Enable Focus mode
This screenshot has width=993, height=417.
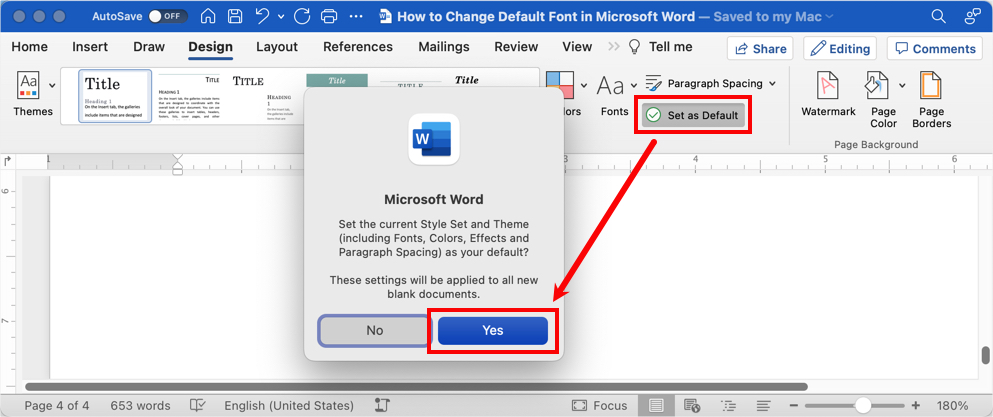tap(599, 406)
